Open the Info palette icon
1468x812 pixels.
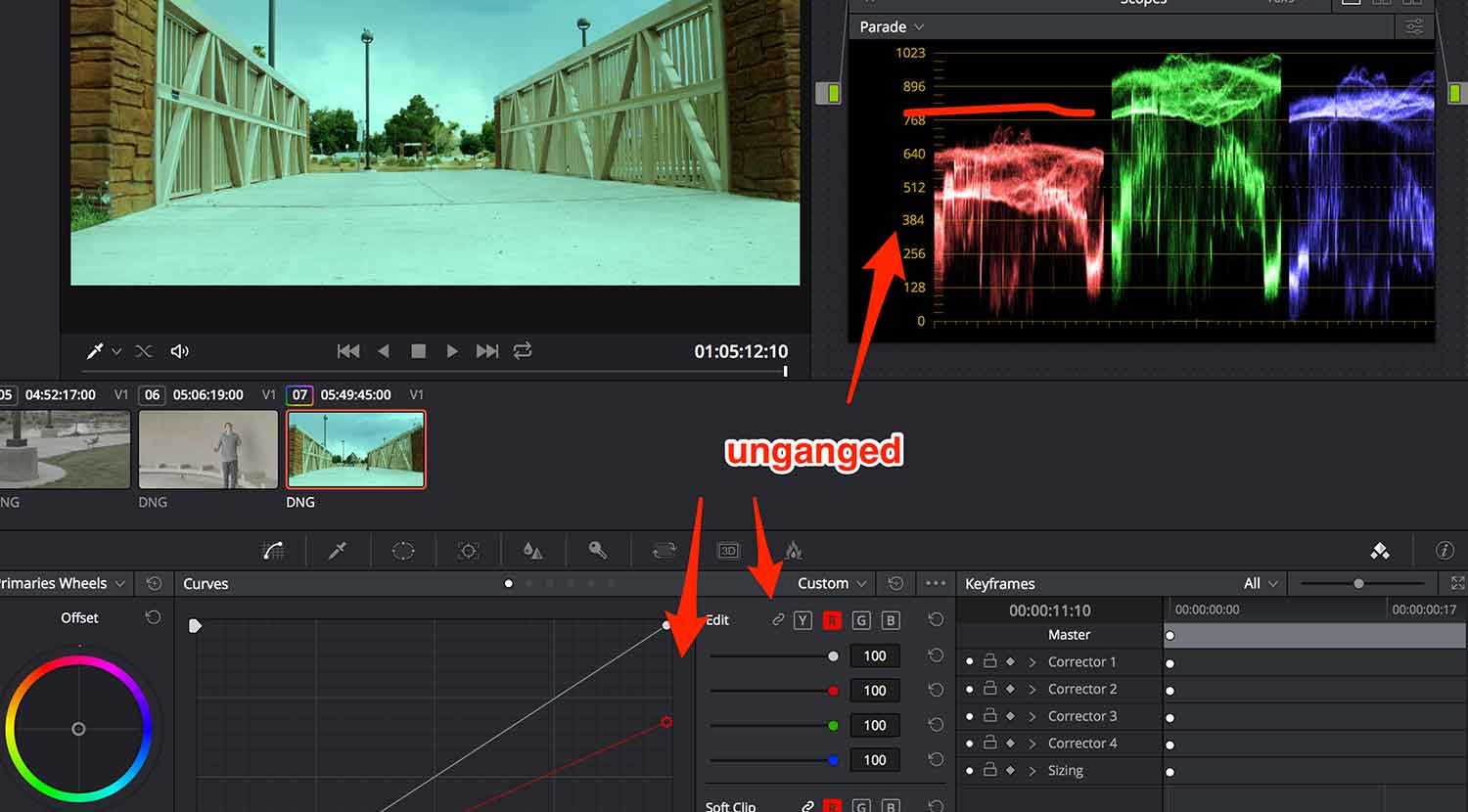tap(1445, 551)
